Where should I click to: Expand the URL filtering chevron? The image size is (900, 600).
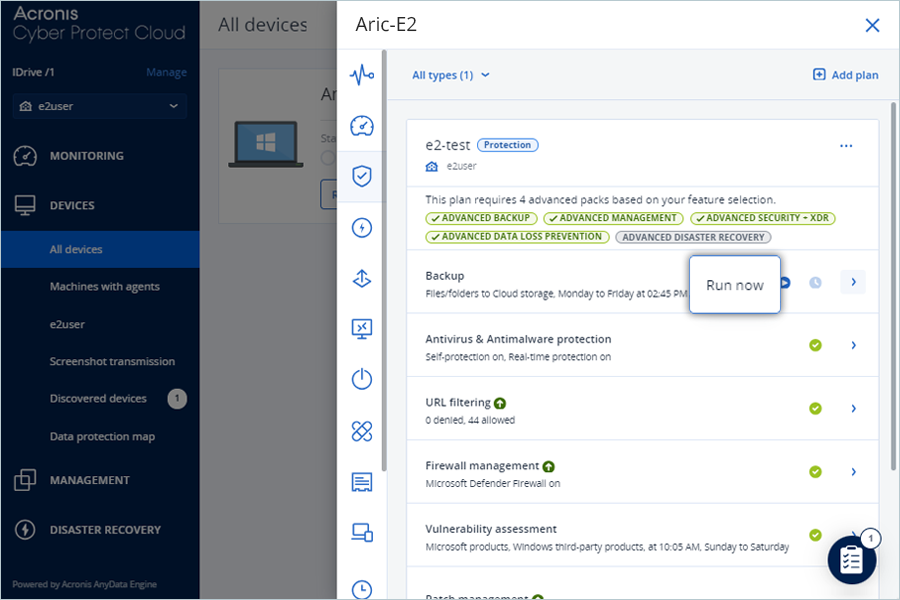[x=854, y=408]
